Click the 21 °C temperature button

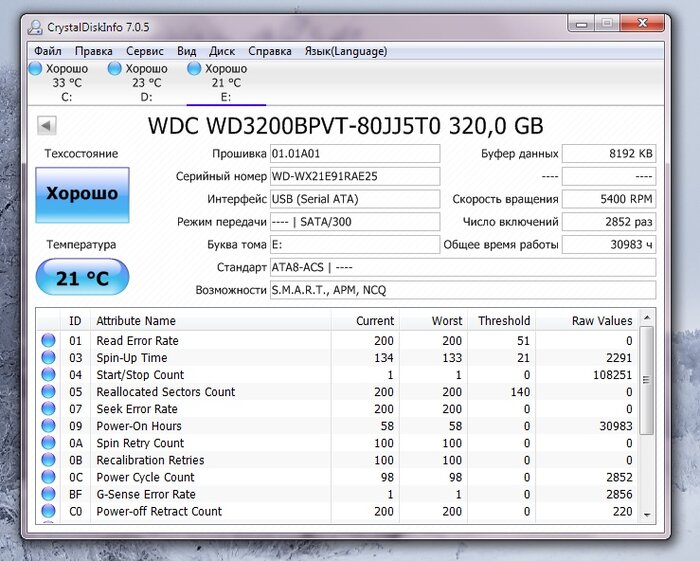82,278
